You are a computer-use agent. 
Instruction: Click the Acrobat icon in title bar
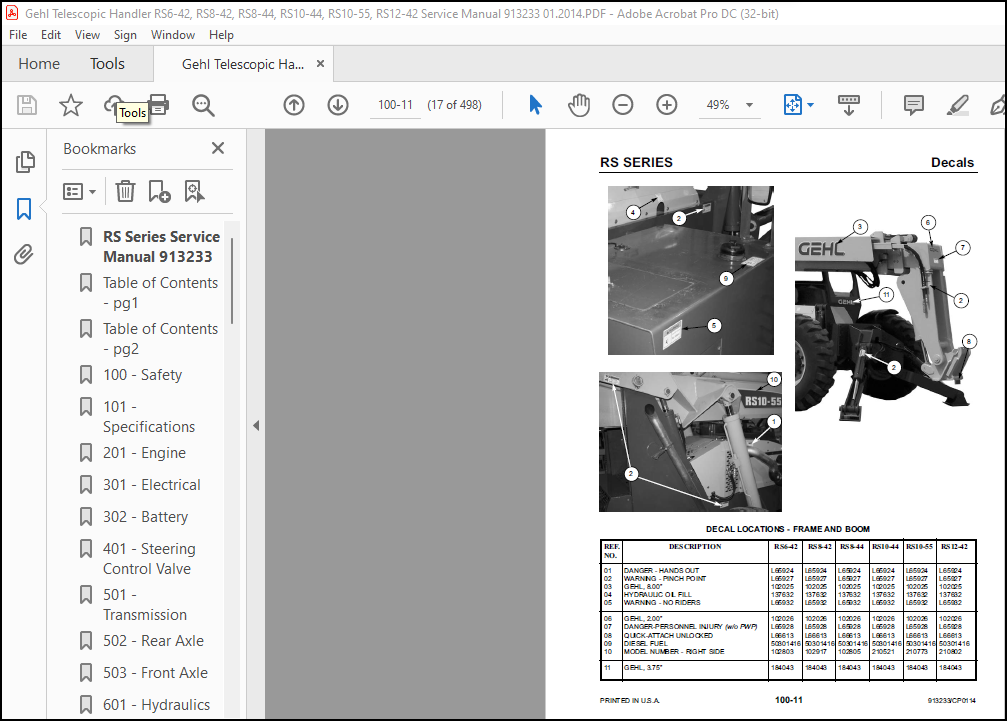pos(12,13)
